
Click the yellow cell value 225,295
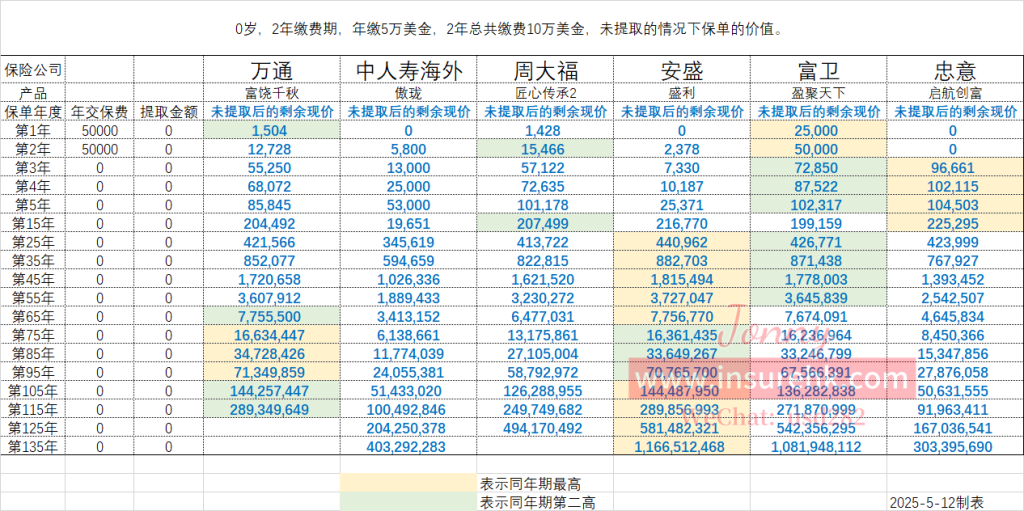coord(955,224)
